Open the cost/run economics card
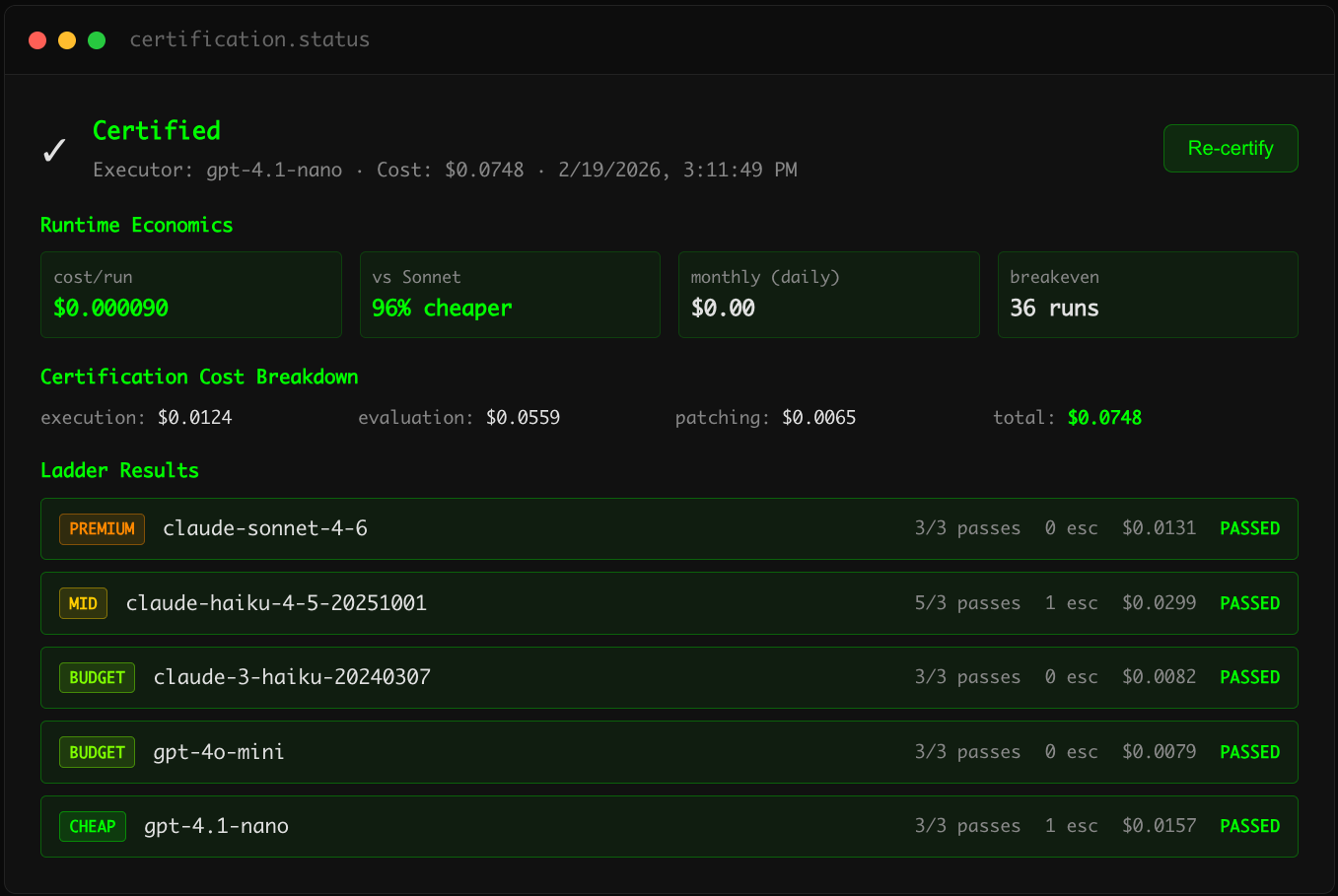 click(x=190, y=295)
